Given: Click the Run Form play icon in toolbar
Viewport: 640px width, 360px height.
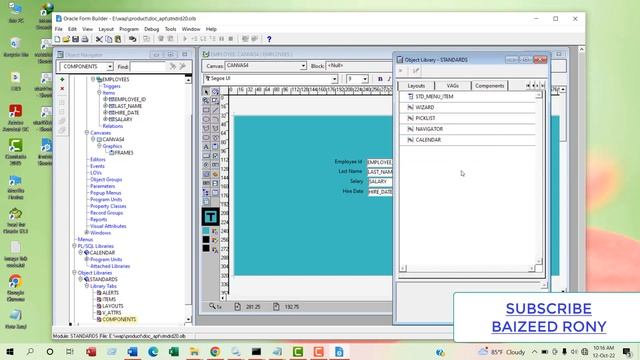Looking at the screenshot, I should [185, 39].
